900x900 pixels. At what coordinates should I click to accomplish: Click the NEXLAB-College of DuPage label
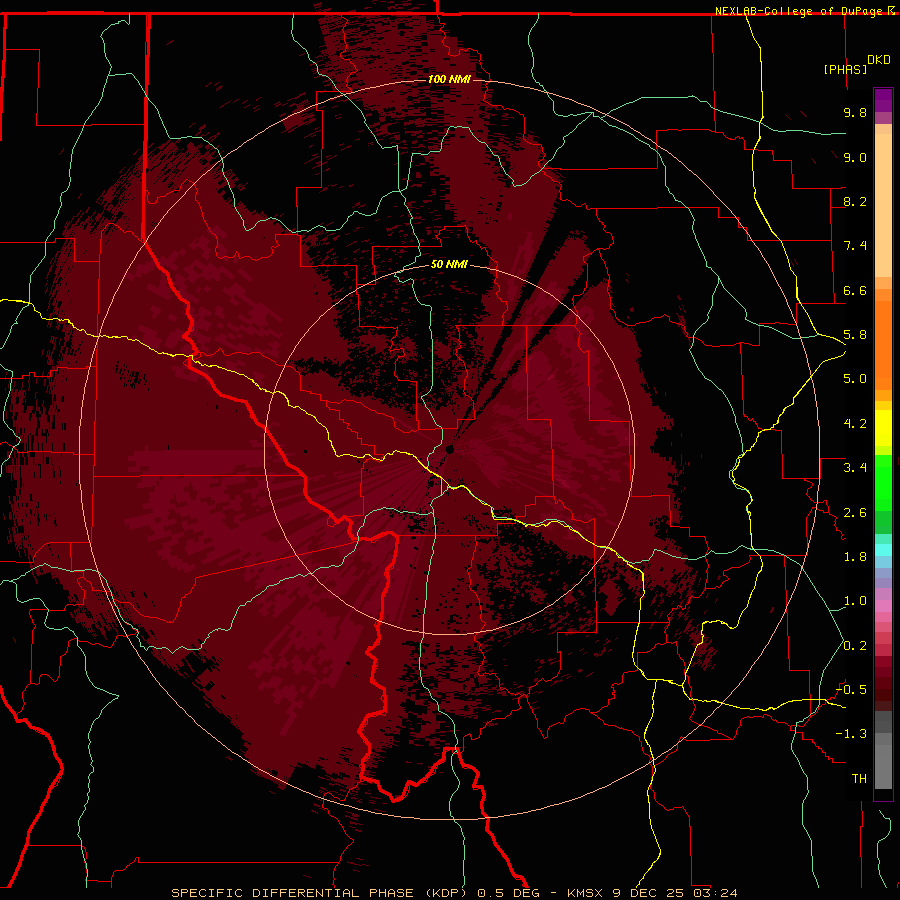click(800, 11)
